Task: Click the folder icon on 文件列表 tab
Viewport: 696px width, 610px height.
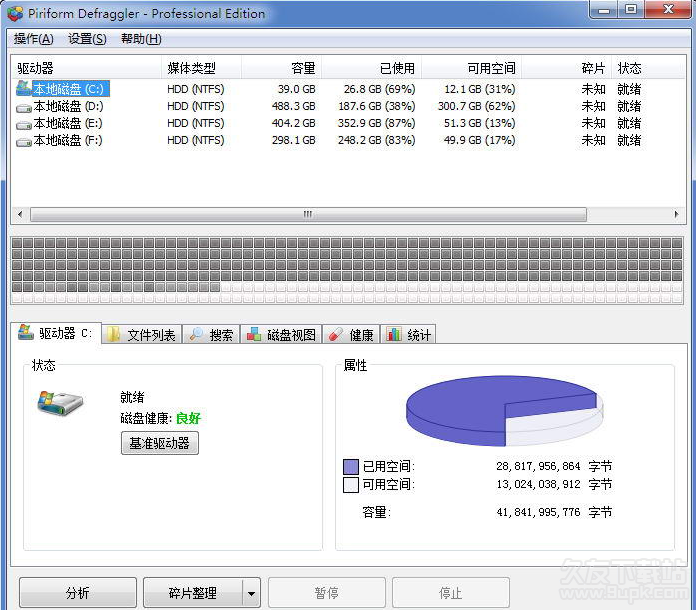Action: (x=114, y=334)
